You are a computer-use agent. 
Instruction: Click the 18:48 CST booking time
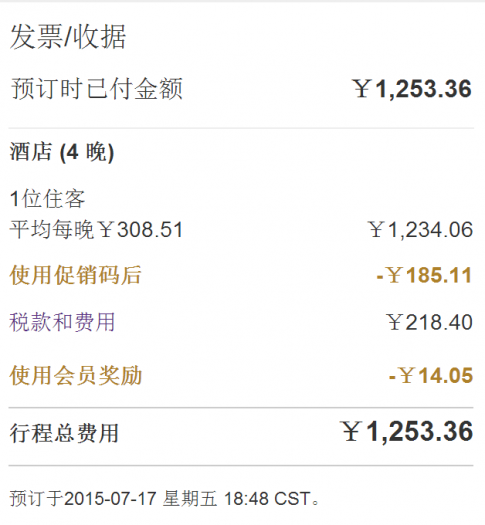coord(267,499)
